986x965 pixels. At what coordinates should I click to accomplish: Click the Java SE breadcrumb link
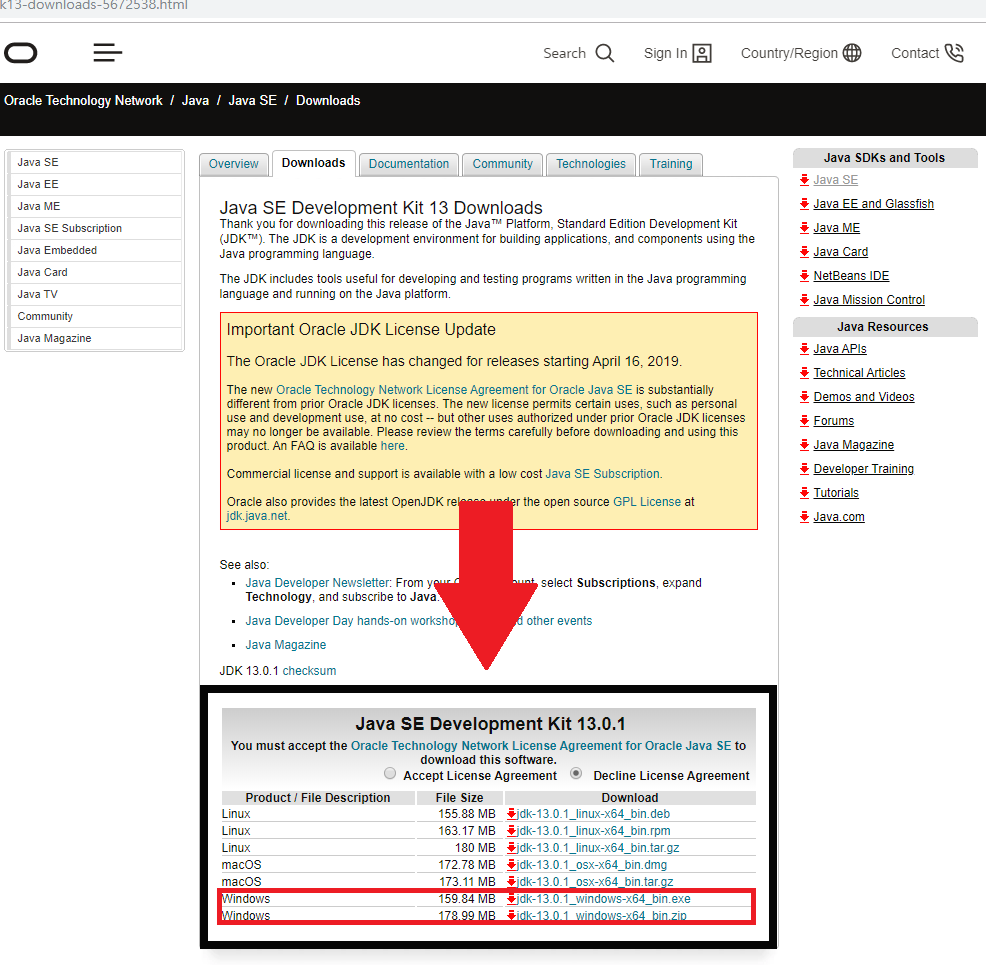[x=252, y=101]
